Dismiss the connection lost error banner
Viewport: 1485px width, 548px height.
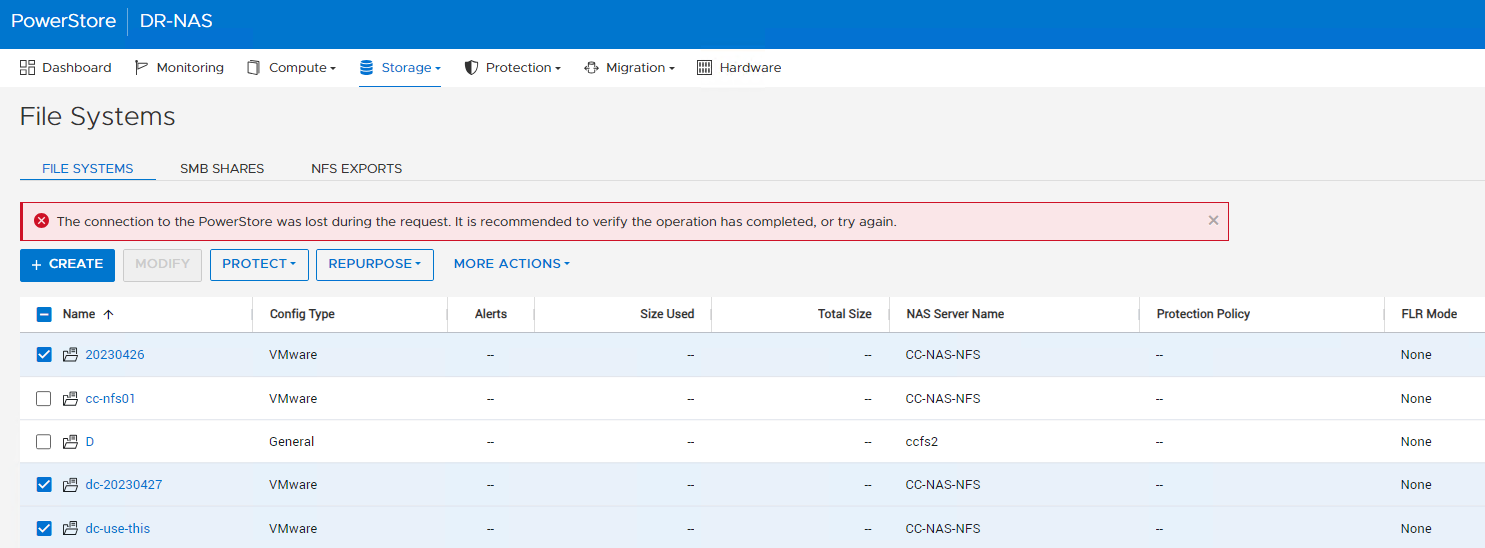point(1213,221)
